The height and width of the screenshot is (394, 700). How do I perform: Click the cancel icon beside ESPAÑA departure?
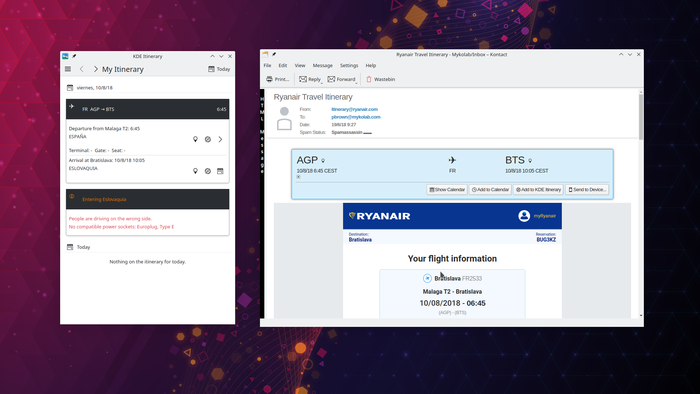(x=208, y=139)
